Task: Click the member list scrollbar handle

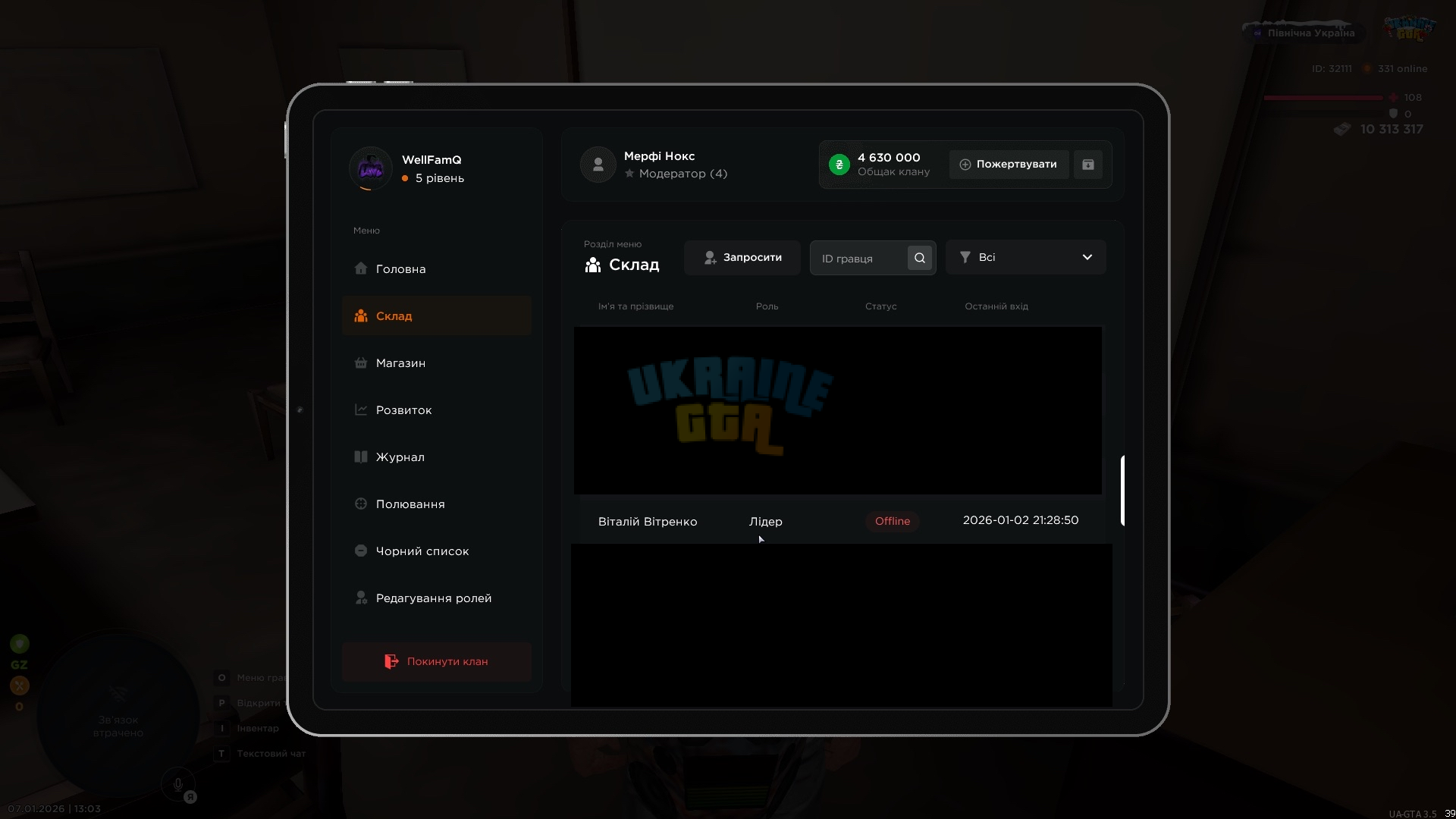Action: 1122,491
